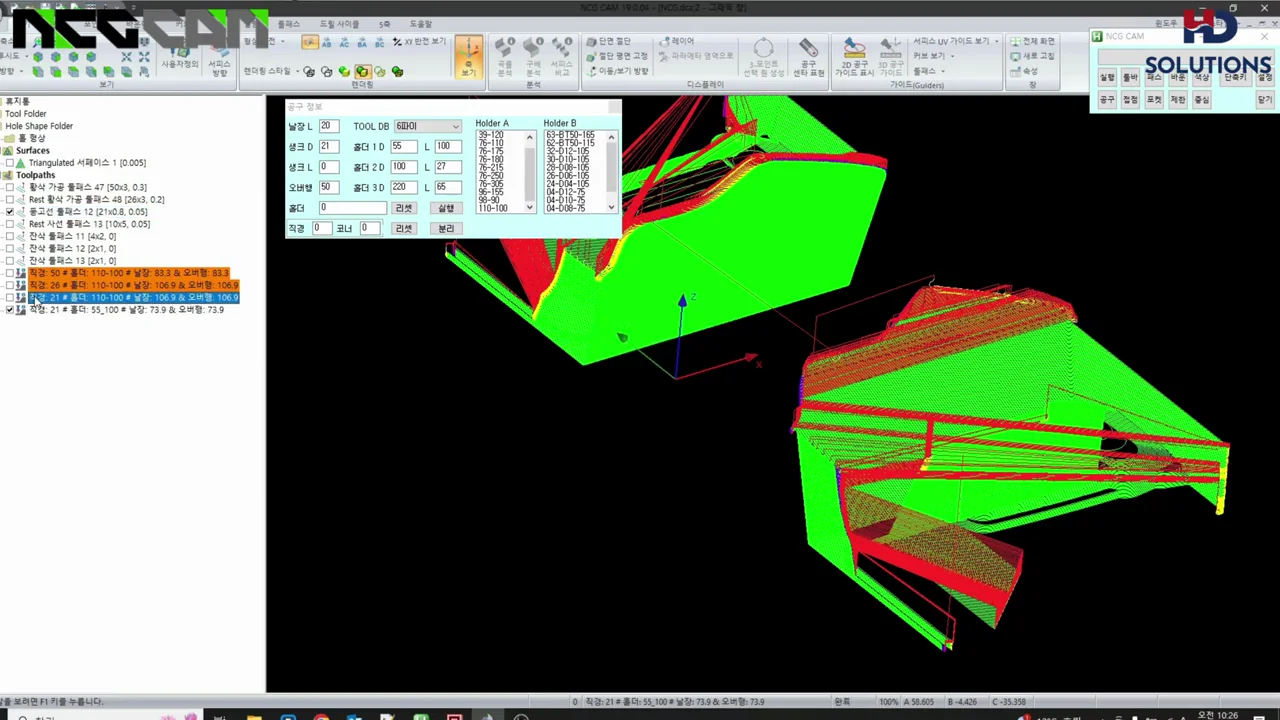1280x720 pixels.
Task: Open the 5축 menu tab
Action: (x=384, y=24)
